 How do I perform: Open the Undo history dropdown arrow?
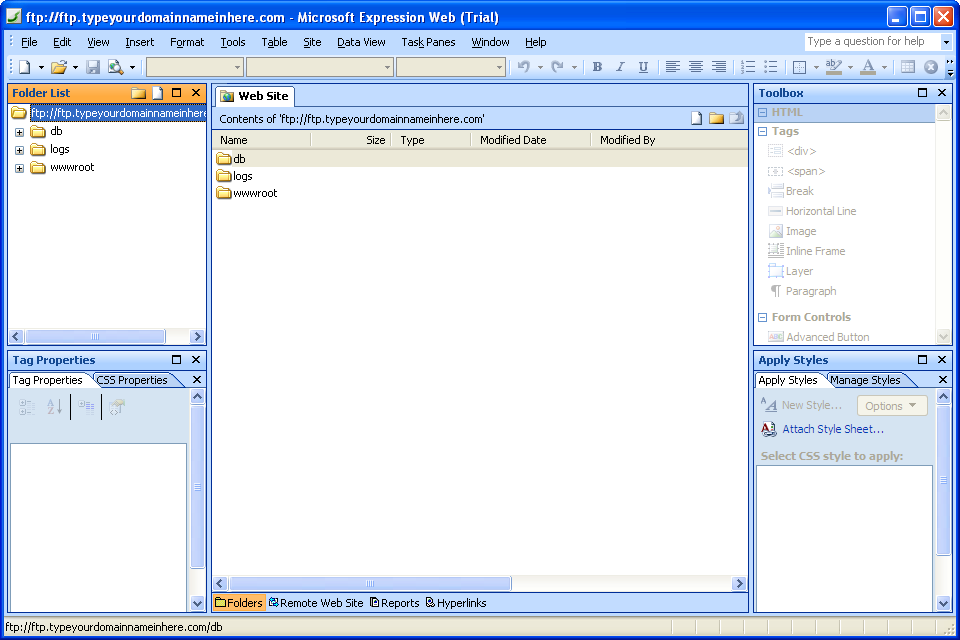tap(540, 67)
